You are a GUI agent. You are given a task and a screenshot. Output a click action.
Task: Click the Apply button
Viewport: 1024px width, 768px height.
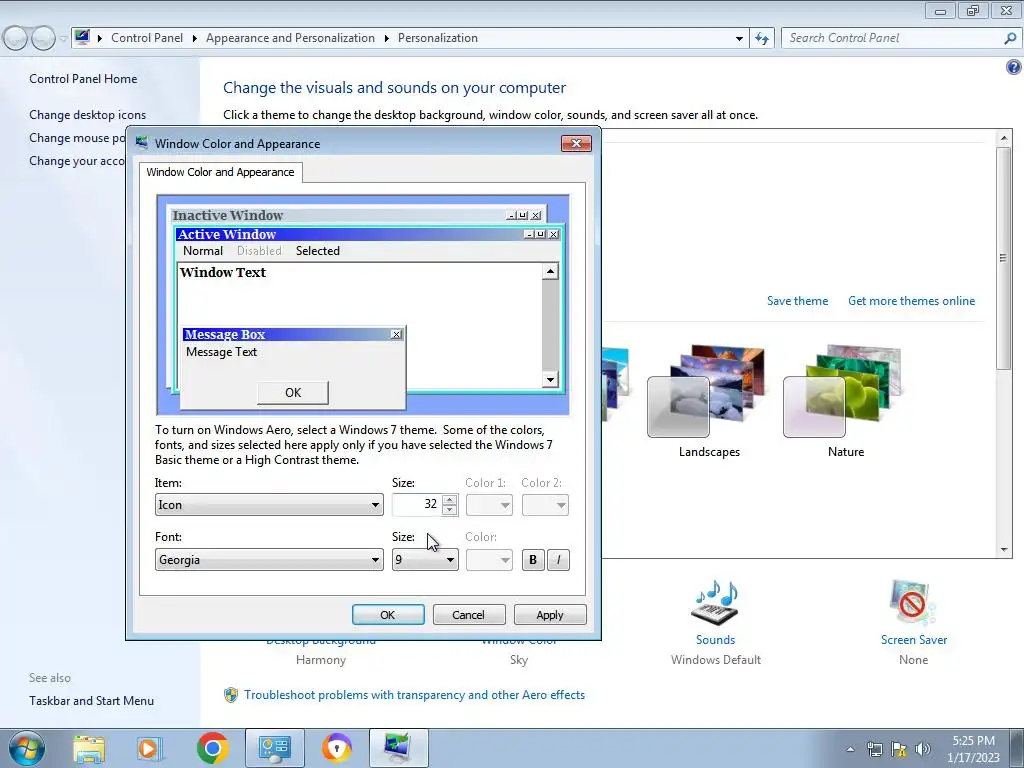(x=550, y=615)
